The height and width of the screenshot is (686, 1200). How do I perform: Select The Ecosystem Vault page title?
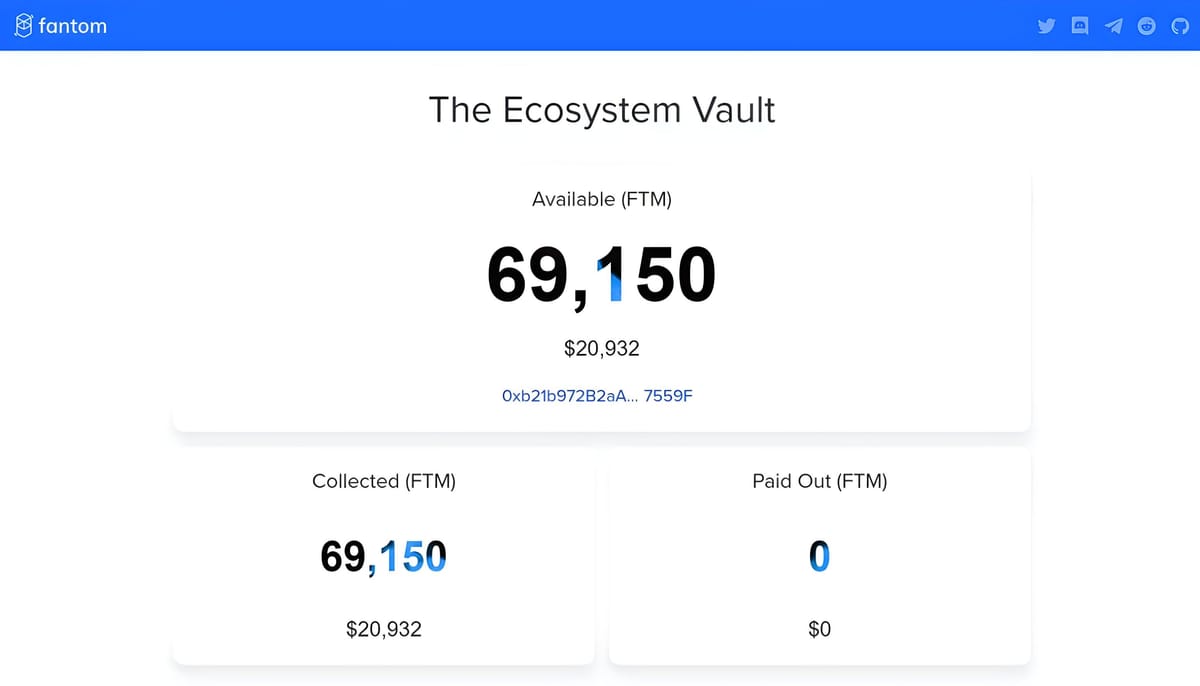[x=601, y=110]
